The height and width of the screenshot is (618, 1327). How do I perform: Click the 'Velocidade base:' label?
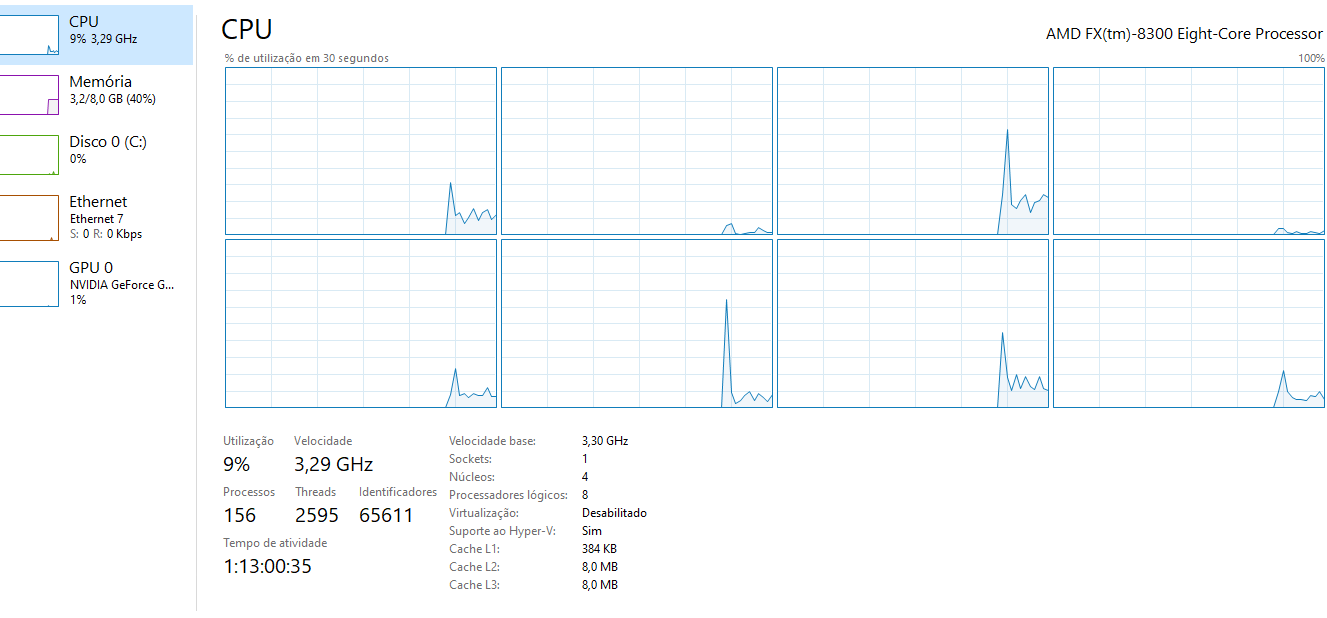(492, 441)
